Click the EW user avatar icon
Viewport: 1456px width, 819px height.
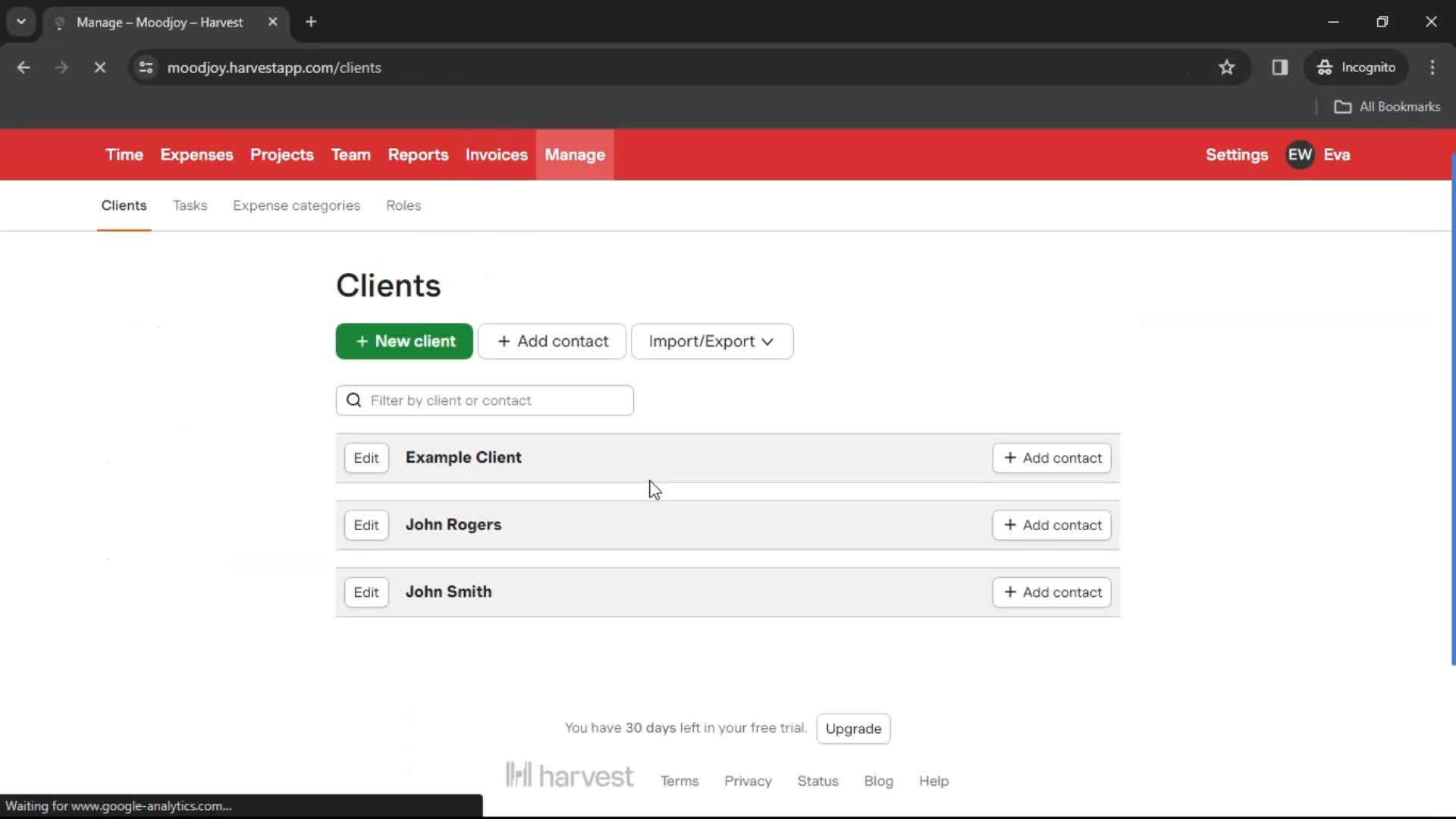pos(1300,155)
